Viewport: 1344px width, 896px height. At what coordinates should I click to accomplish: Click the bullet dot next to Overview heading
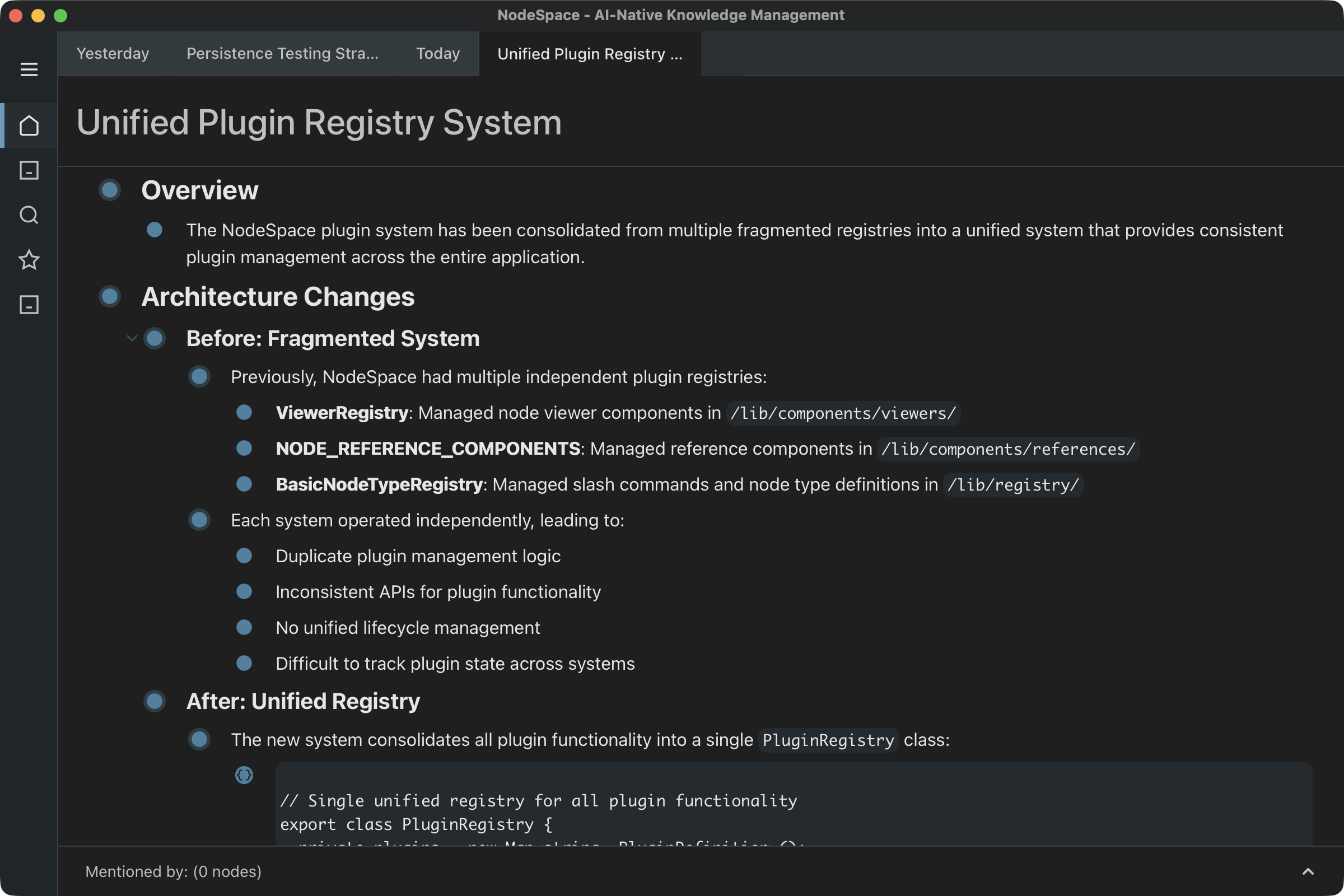point(110,190)
